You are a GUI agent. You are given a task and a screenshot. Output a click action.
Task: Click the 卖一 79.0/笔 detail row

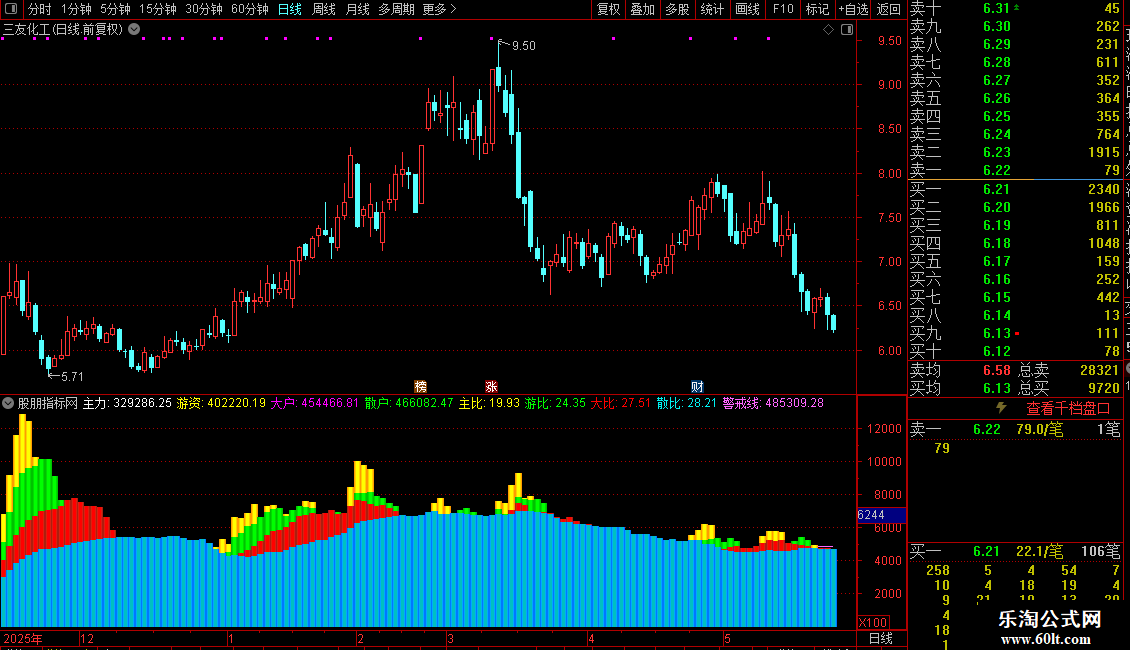(x=1015, y=429)
